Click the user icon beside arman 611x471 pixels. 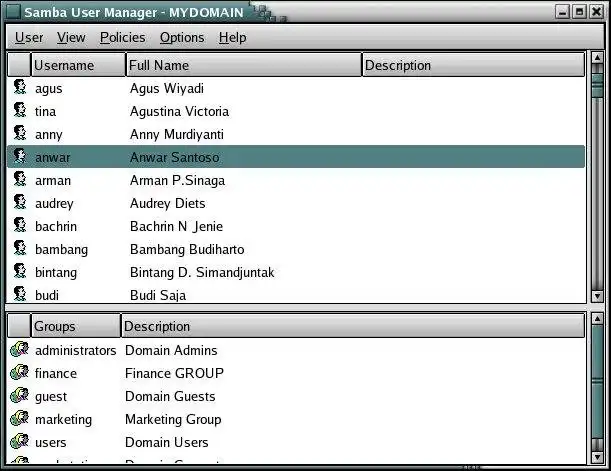20,179
